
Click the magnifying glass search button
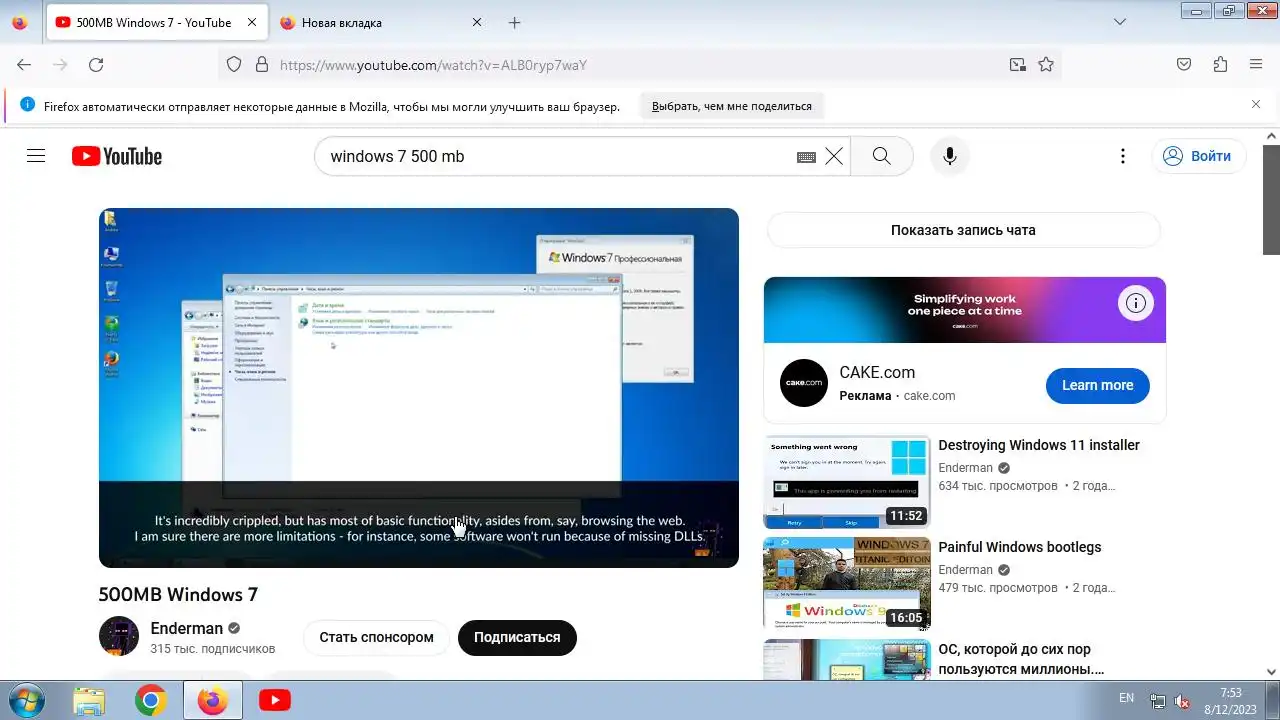pyautogui.click(x=881, y=156)
